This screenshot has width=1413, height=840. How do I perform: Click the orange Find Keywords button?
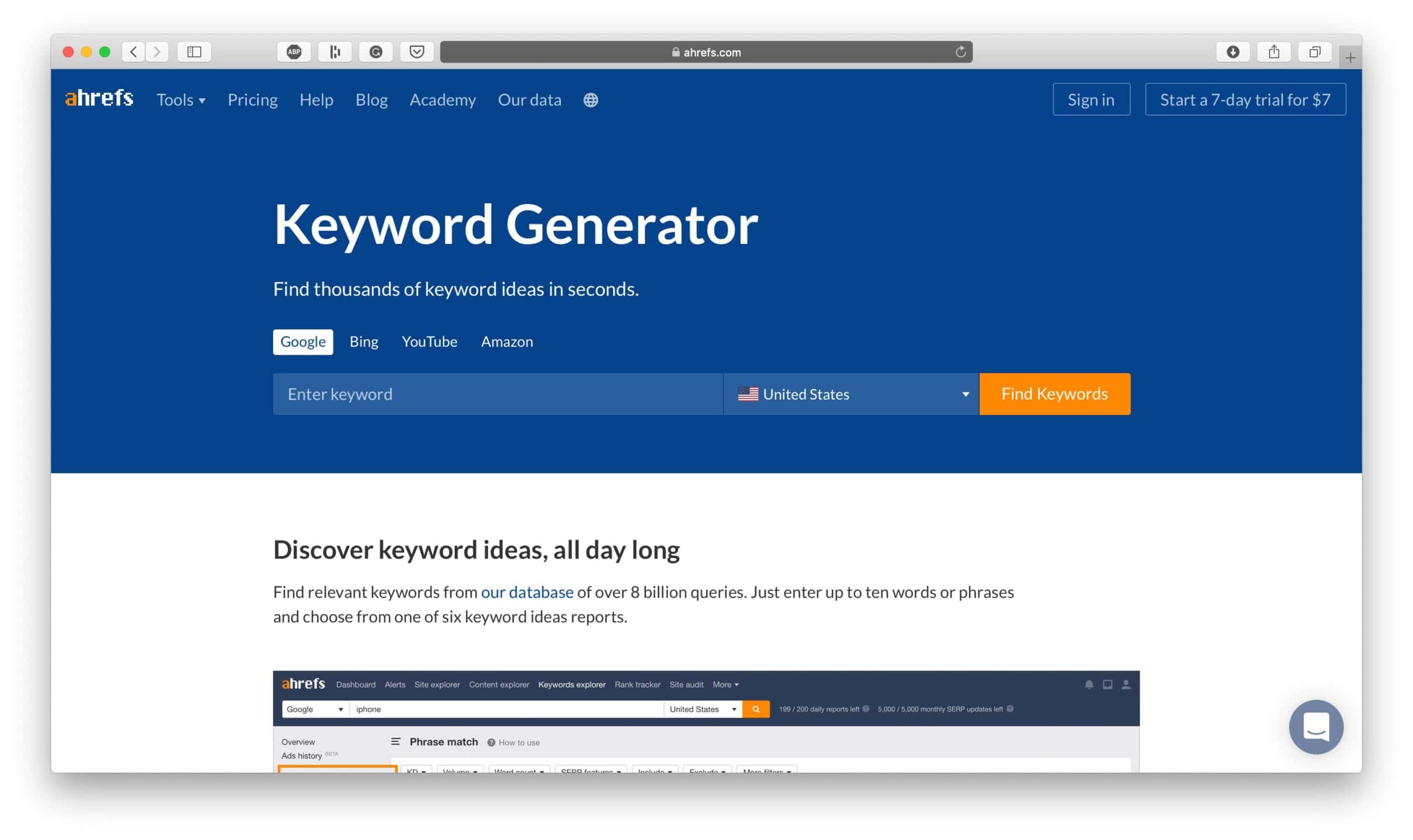pyautogui.click(x=1054, y=394)
